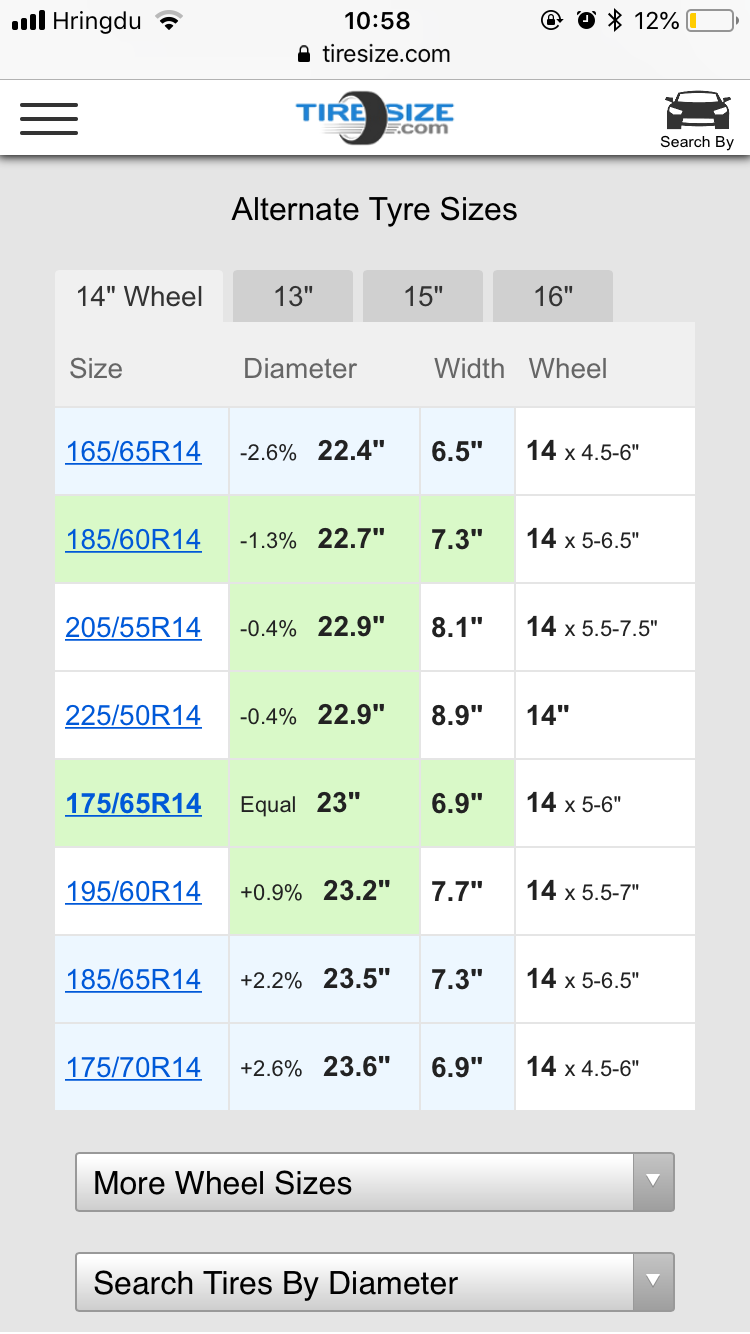
Task: Tap the padlock icon beside the URL
Action: [305, 55]
